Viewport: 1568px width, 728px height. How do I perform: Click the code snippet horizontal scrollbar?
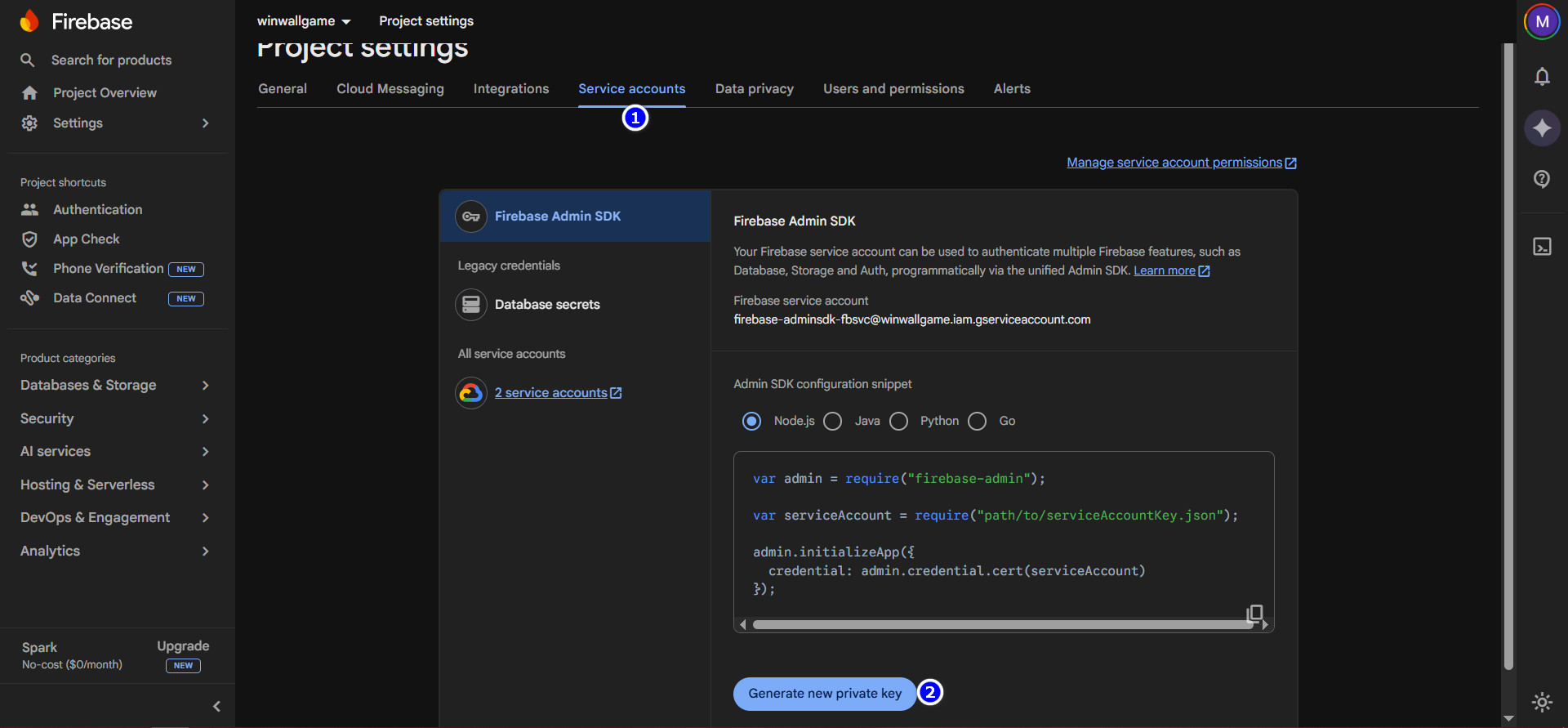tap(1003, 625)
